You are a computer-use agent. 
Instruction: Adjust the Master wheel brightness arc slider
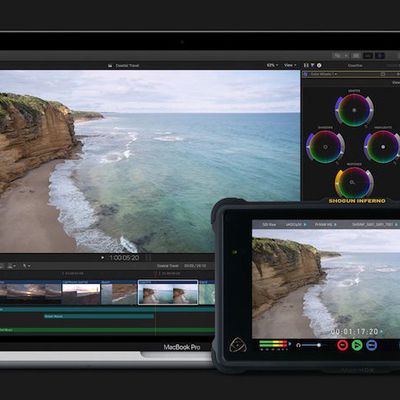click(371, 110)
